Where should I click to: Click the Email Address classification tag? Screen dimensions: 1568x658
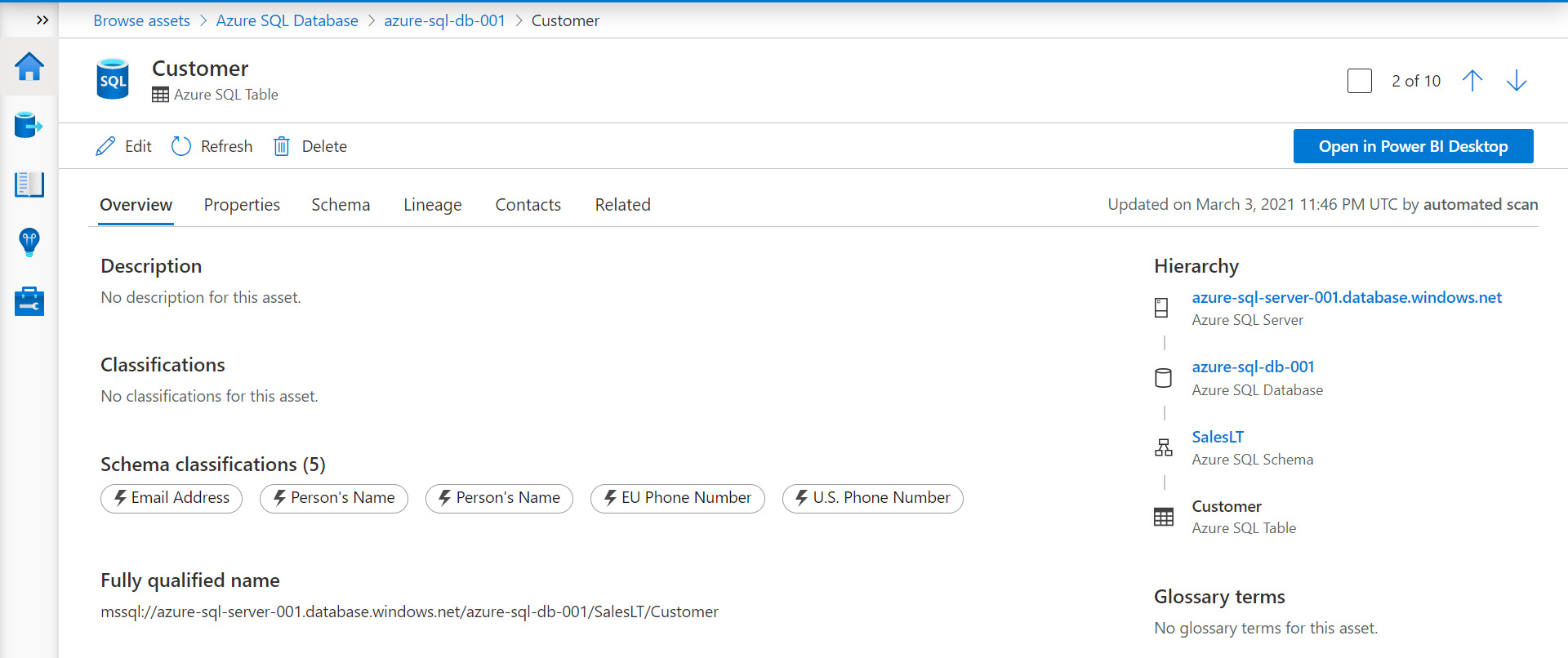click(x=171, y=498)
